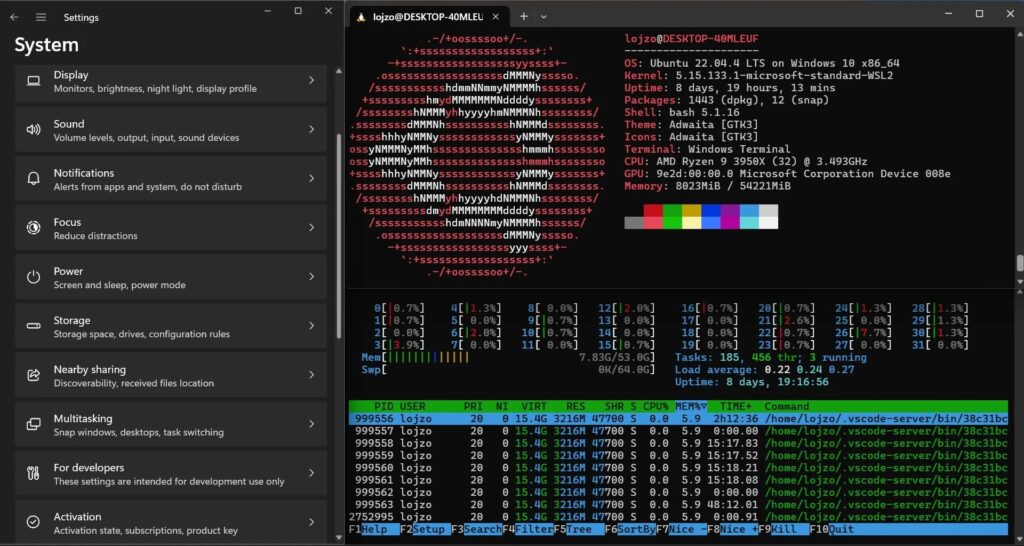Click the Activation checkmark icon
The width and height of the screenshot is (1024, 546).
pos(33,522)
